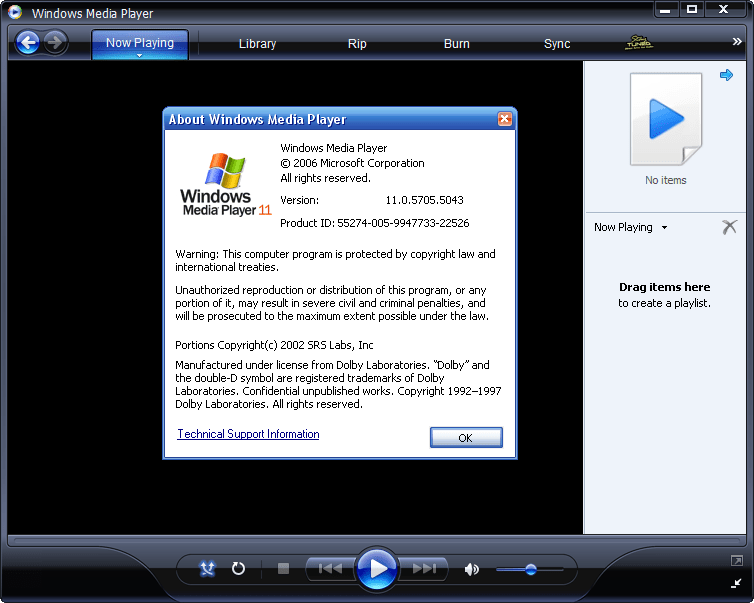Expand the Now Playing tab arrow menu
The image size is (754, 603).
tap(140, 56)
